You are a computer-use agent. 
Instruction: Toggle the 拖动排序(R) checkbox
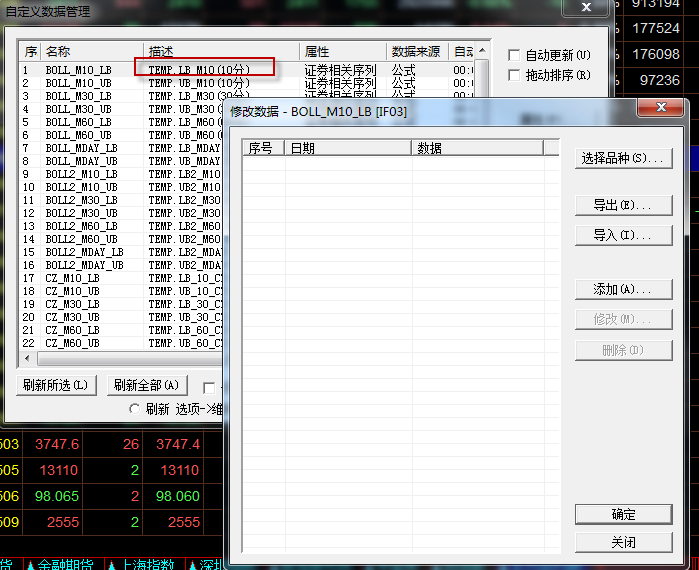[514, 75]
